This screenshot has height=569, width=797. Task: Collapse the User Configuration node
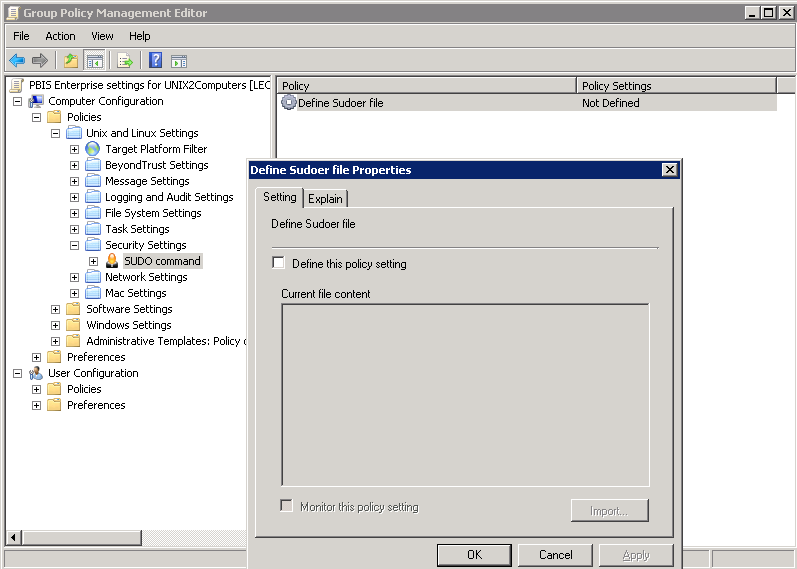point(17,373)
